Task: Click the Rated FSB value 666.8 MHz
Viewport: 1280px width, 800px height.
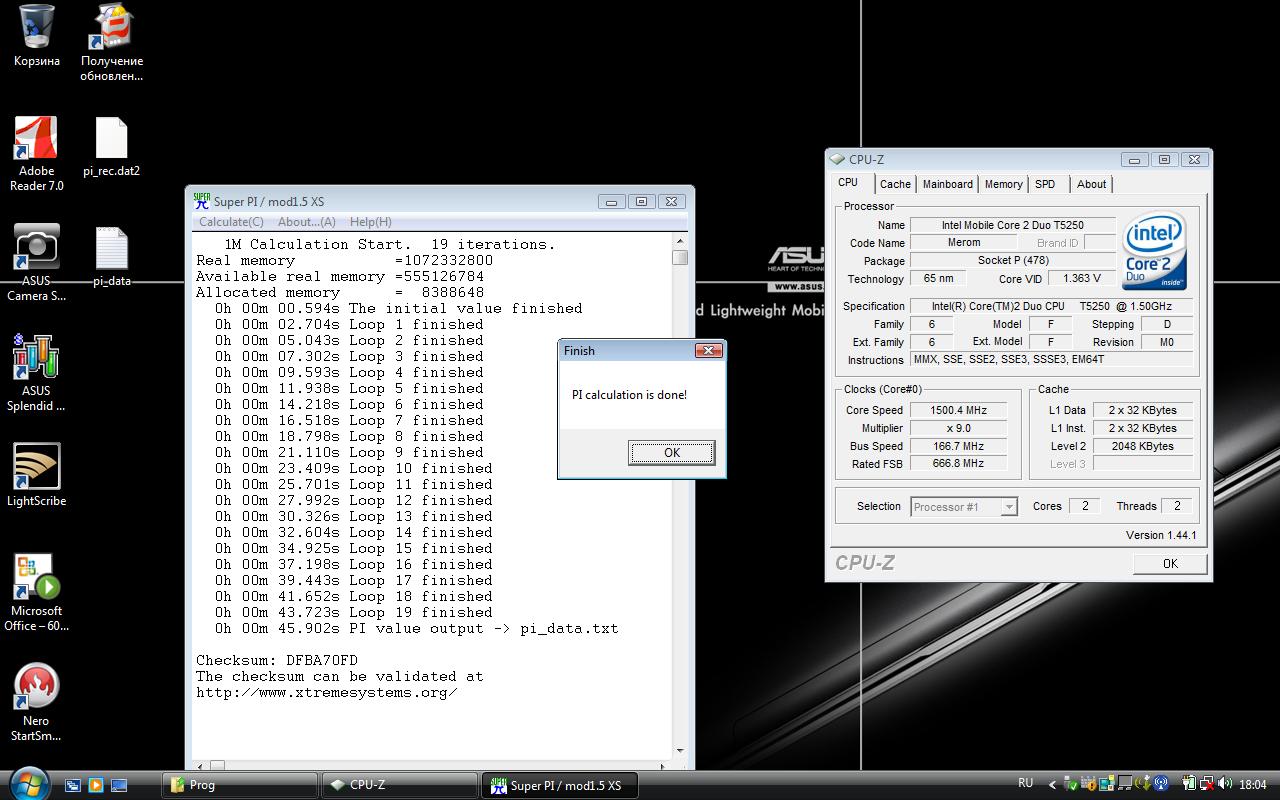Action: coord(958,464)
